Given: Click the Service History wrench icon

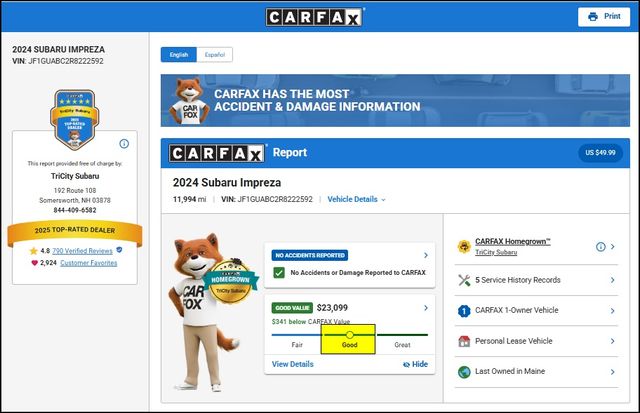Looking at the screenshot, I should 464,280.
